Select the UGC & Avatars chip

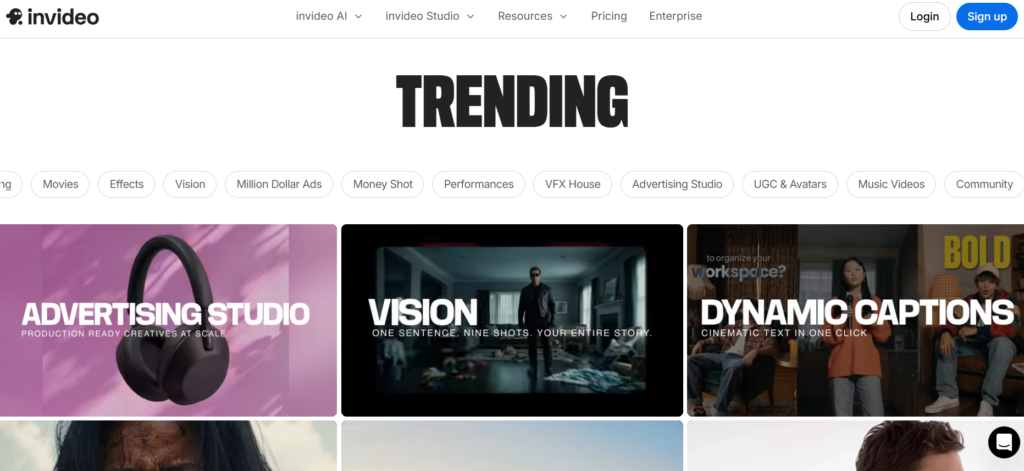click(x=790, y=184)
